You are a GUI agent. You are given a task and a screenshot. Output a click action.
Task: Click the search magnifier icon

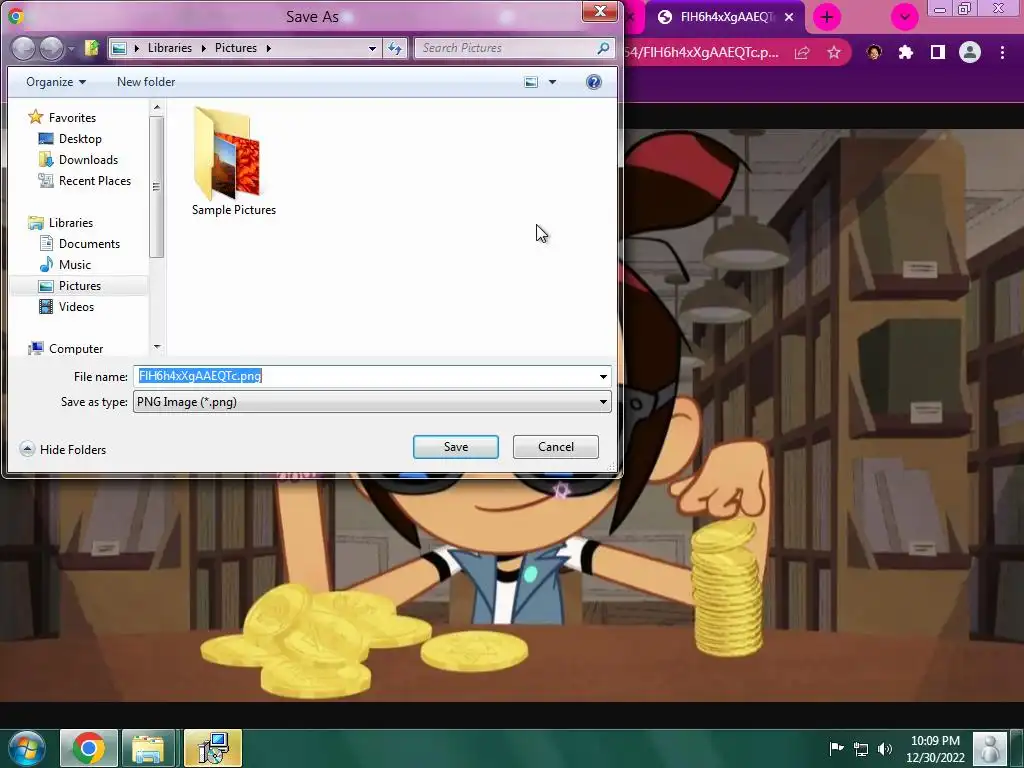(603, 48)
